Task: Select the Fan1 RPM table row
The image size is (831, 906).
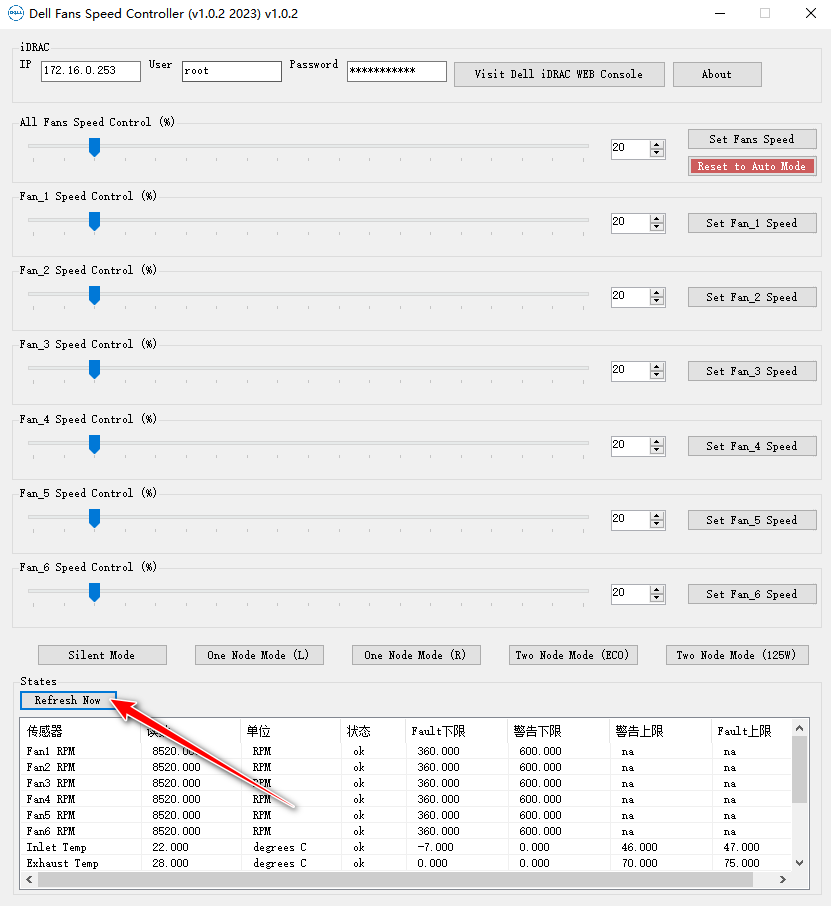Action: [x=405, y=751]
